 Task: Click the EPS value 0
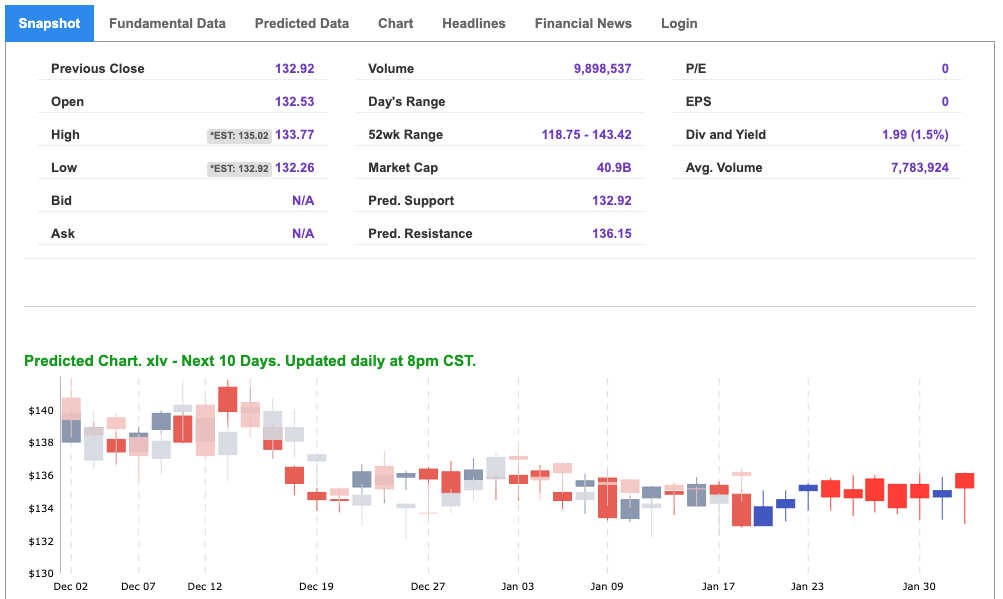point(945,102)
